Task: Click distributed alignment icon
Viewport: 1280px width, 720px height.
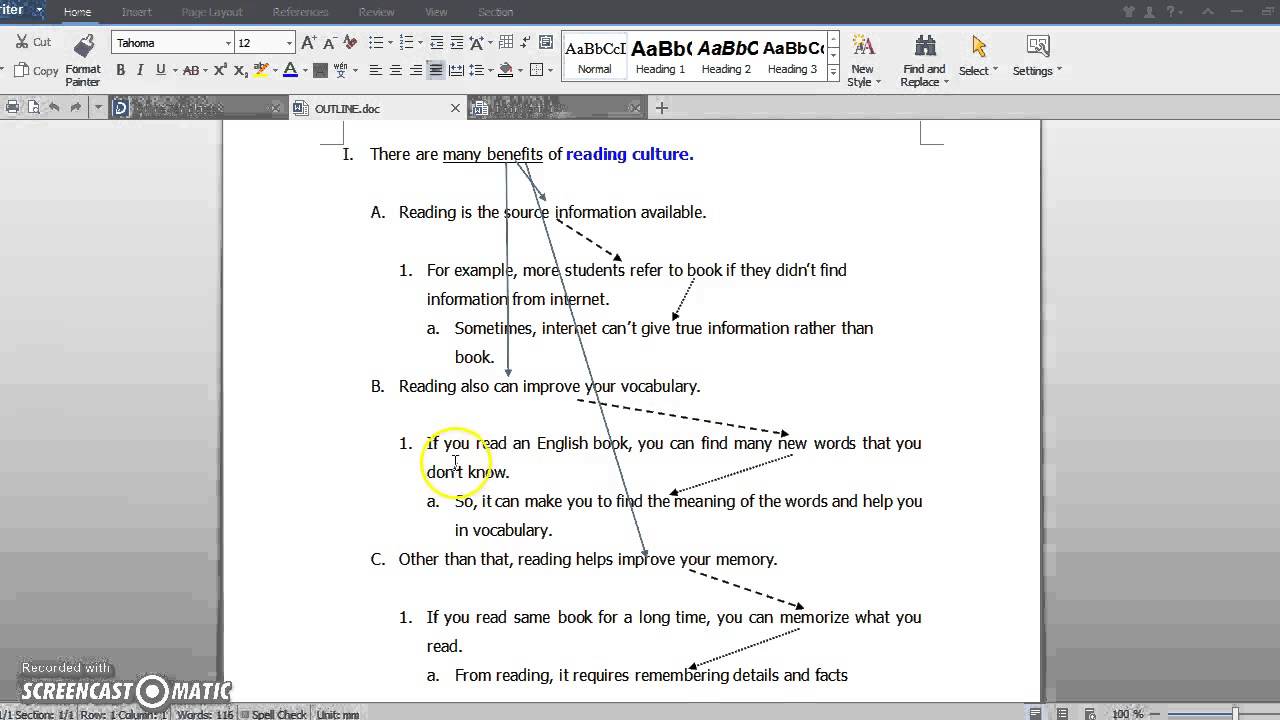Action: click(456, 70)
